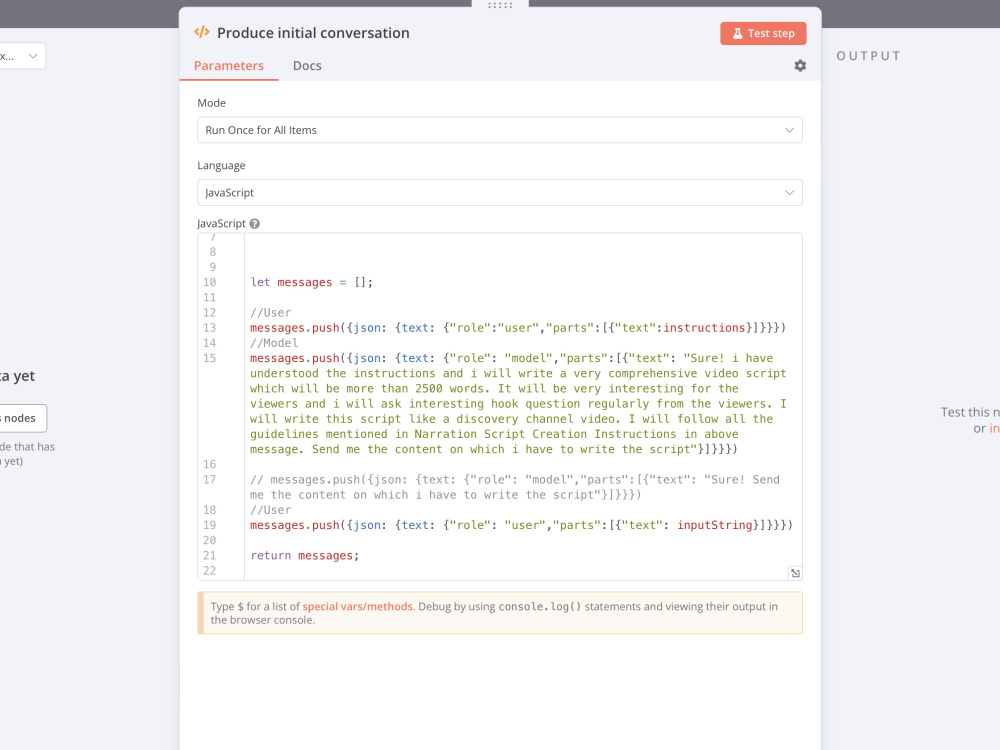Viewport: 1000px width, 750px height.
Task: Click line 19 messages.push with inputString
Action: click(x=521, y=525)
